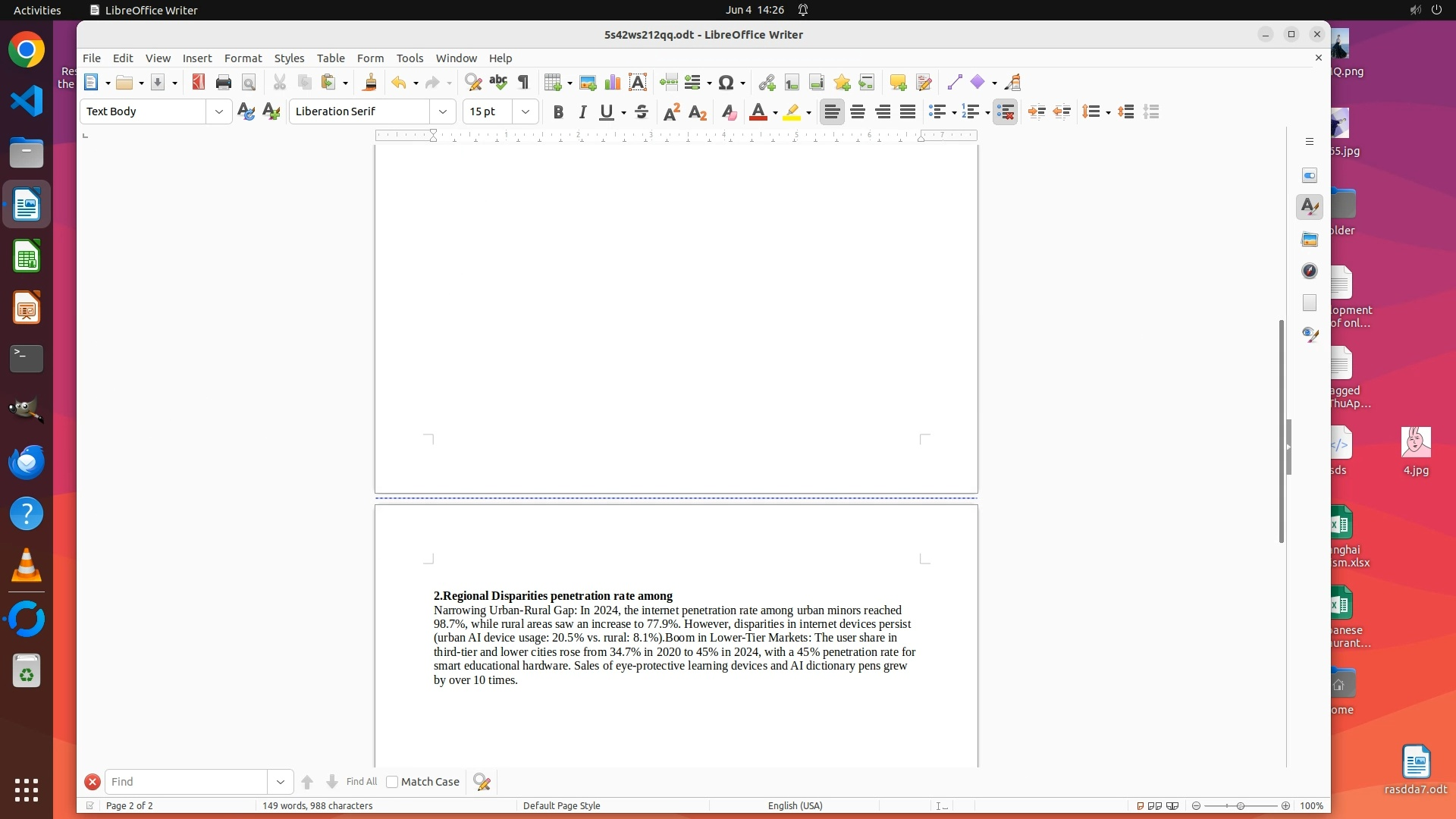Click the Strikethrough formatting icon

(x=642, y=112)
